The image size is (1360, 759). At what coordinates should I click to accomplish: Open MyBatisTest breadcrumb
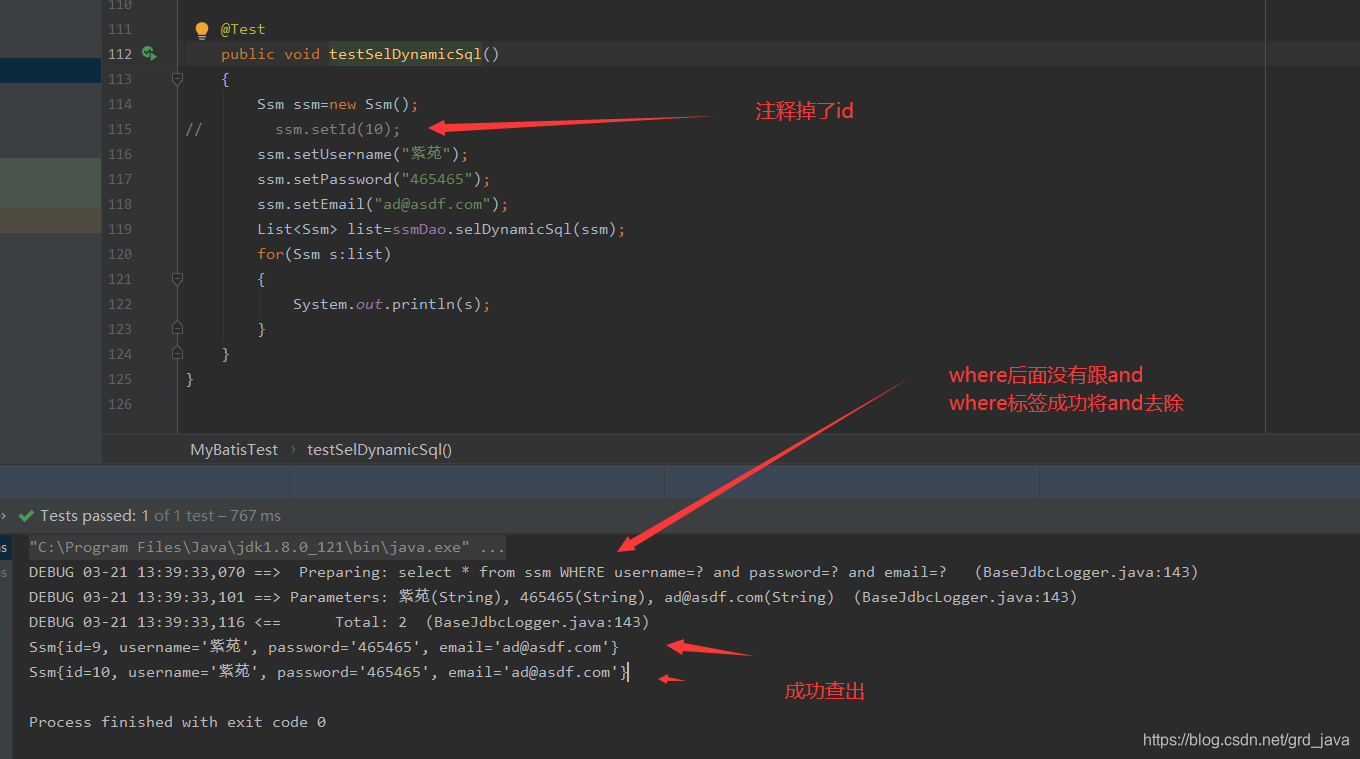pyautogui.click(x=234, y=450)
